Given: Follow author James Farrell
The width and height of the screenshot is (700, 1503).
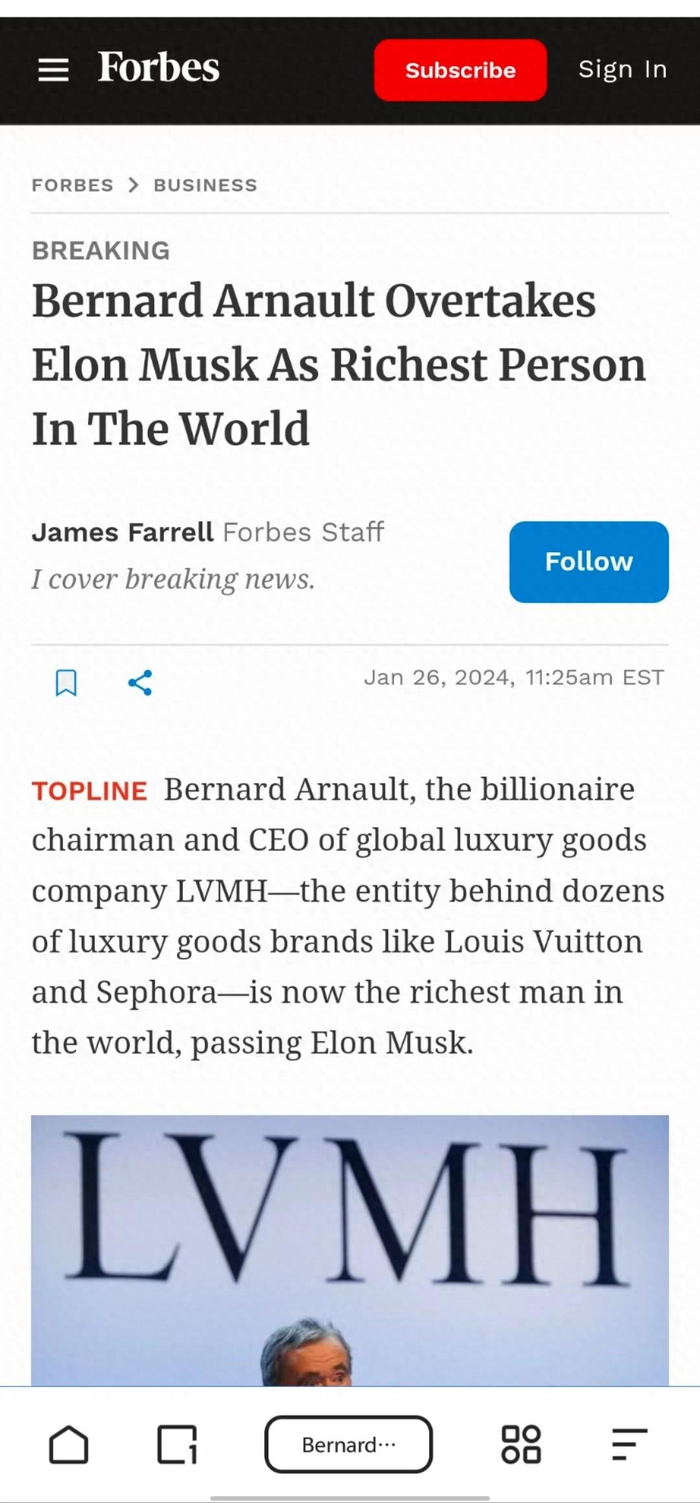Looking at the screenshot, I should click(588, 562).
